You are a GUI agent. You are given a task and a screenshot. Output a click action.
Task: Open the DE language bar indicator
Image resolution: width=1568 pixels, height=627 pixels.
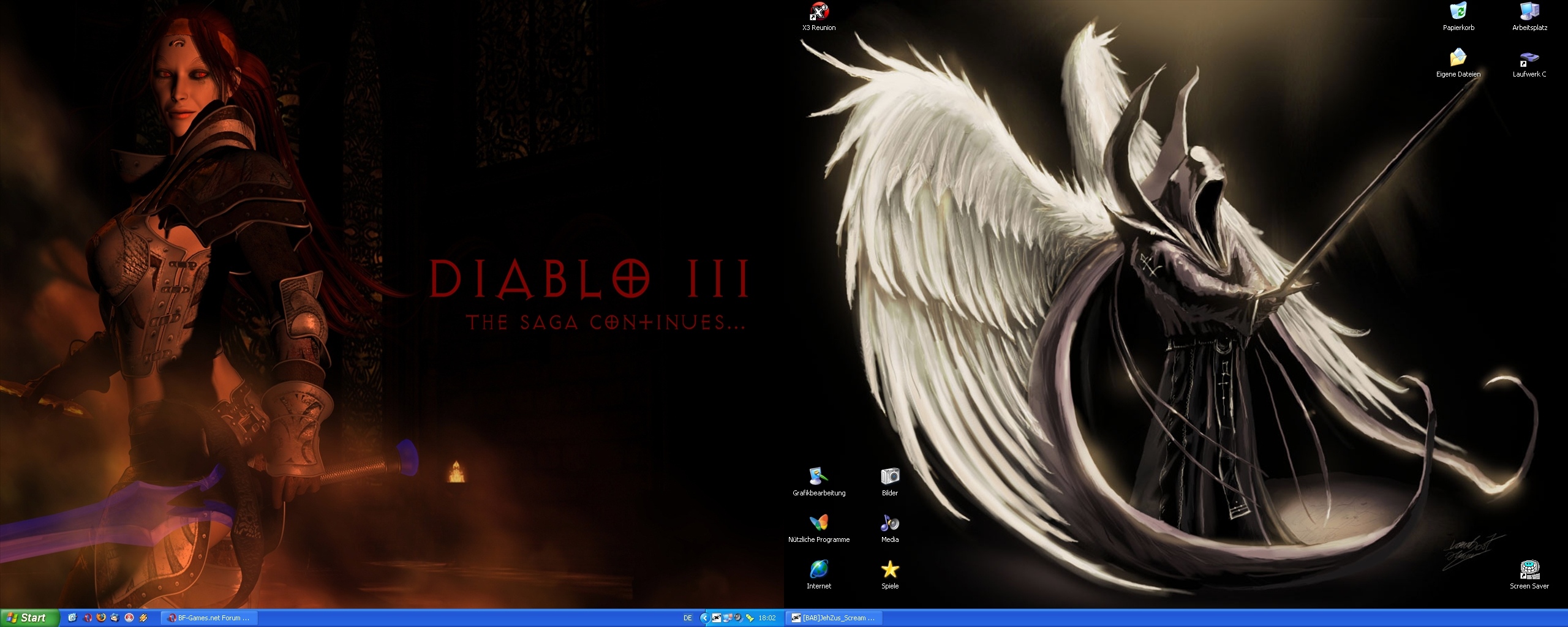(x=688, y=618)
